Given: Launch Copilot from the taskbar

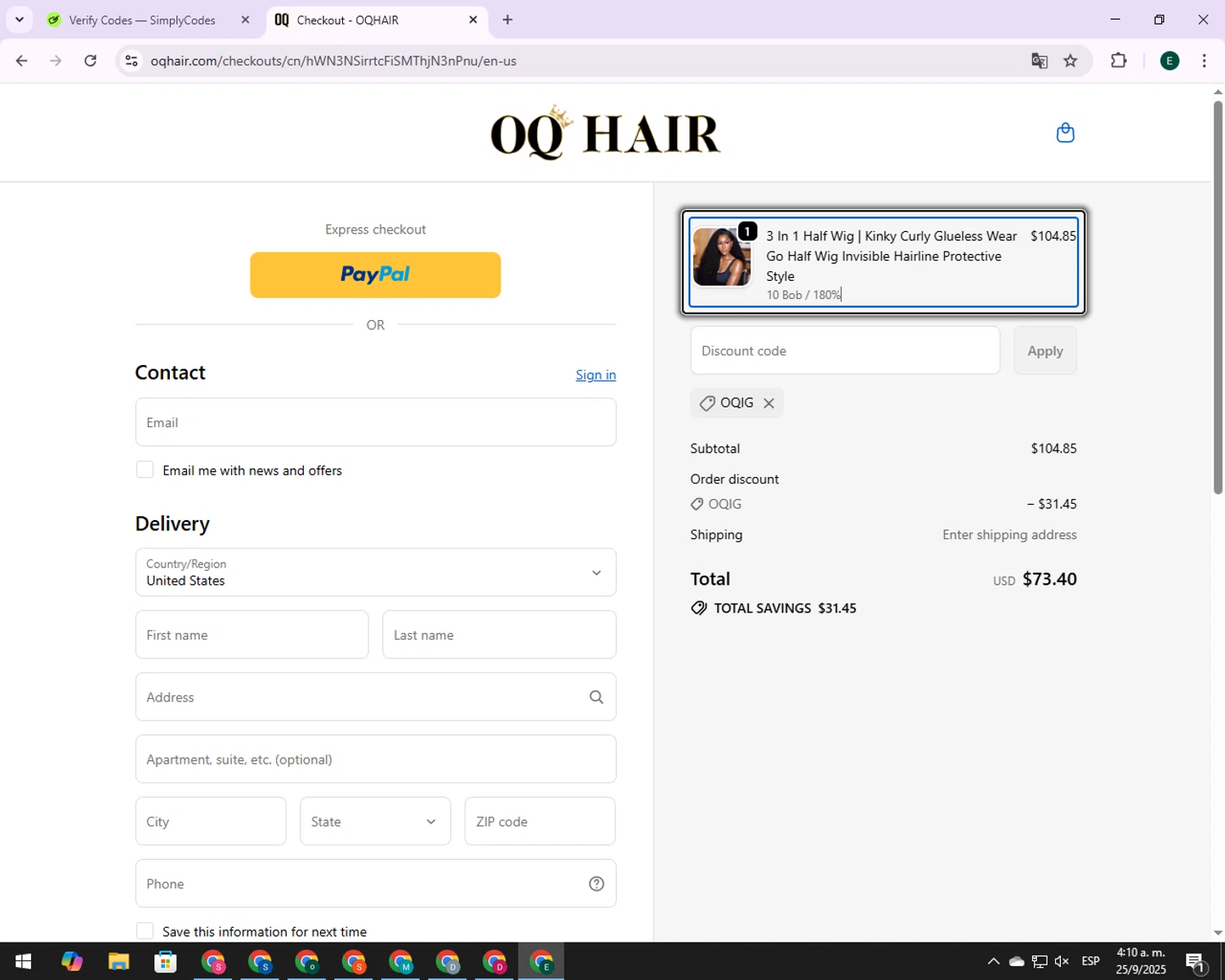Looking at the screenshot, I should [72, 962].
